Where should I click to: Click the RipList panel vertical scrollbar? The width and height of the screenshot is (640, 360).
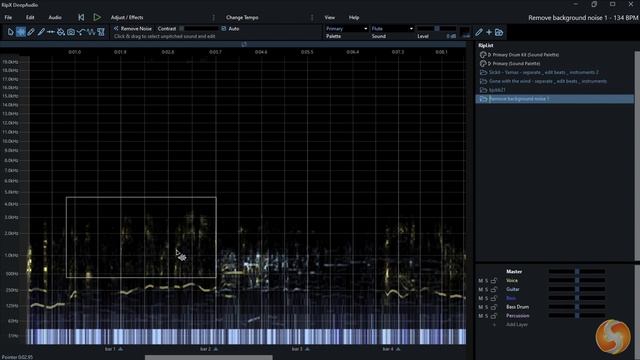[x=637, y=155]
